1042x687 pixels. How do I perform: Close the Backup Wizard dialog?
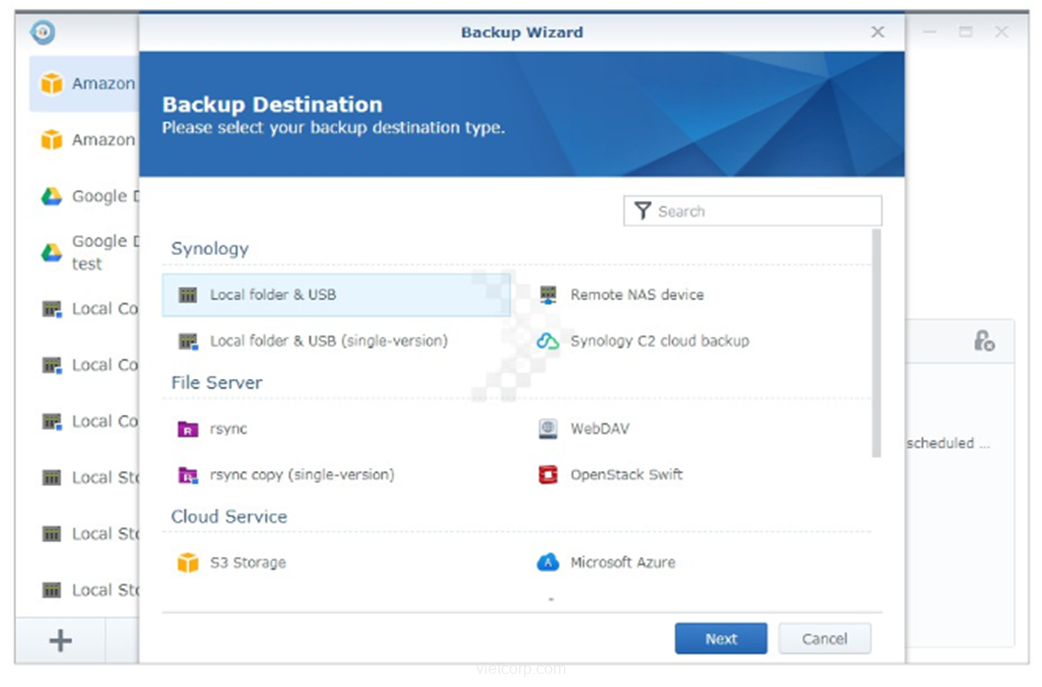click(877, 32)
